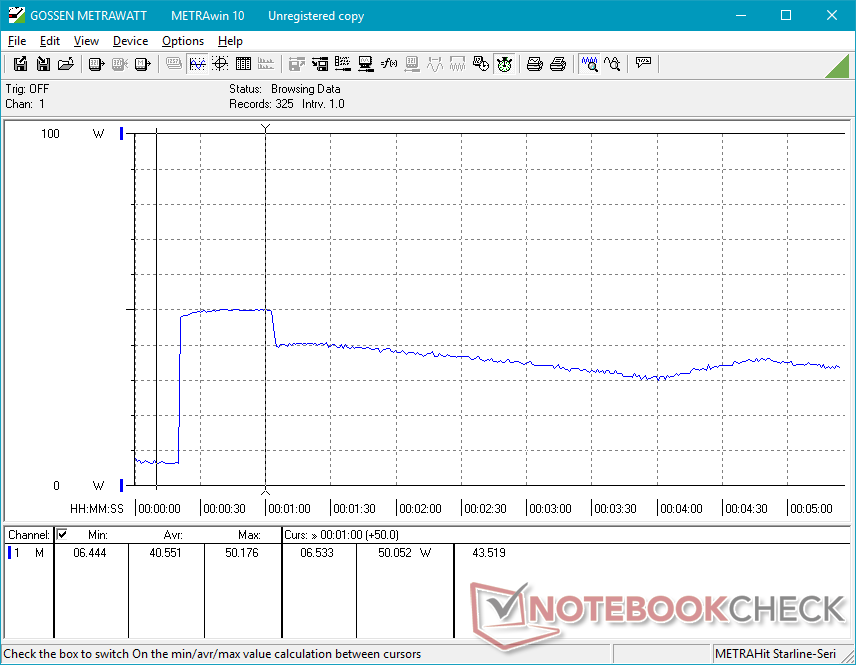Click the grayed device readout icon
This screenshot has width=856, height=665.
[412, 64]
